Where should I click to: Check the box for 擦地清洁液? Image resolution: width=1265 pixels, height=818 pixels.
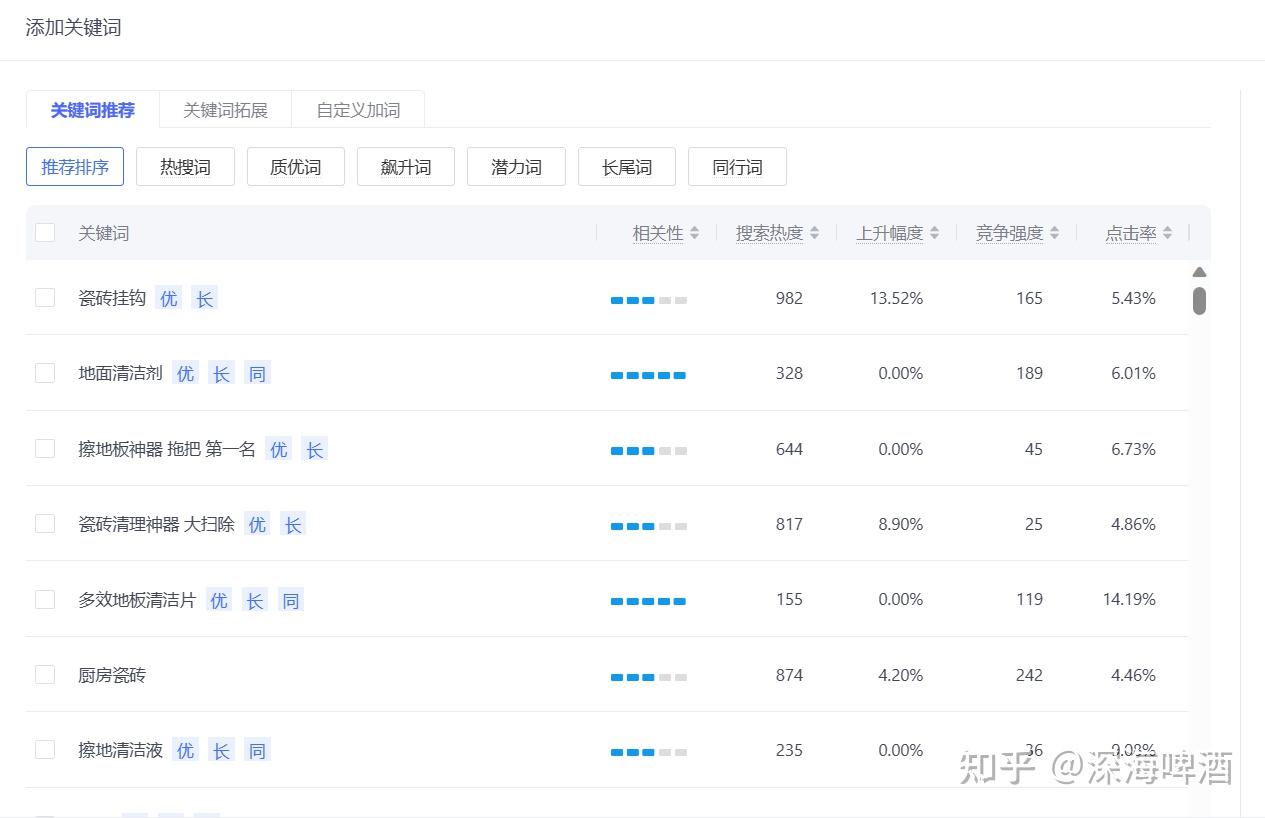tap(45, 749)
